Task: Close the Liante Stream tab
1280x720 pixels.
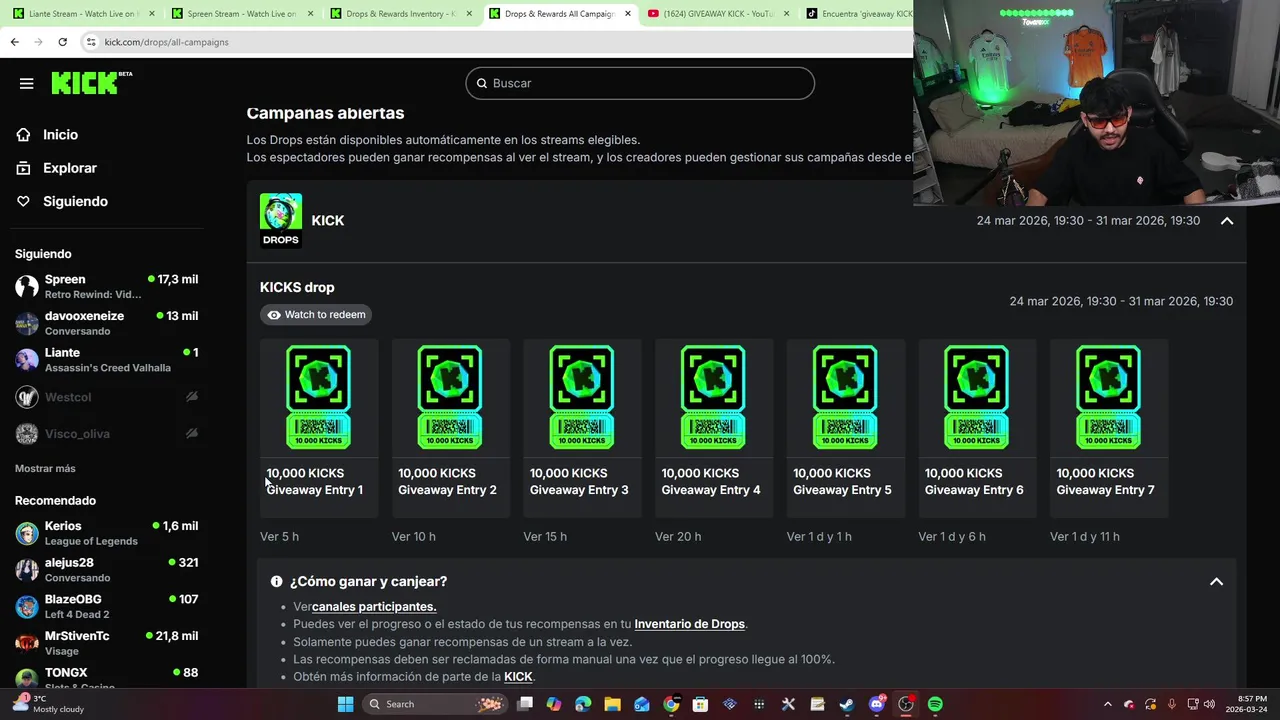Action: pos(151,14)
